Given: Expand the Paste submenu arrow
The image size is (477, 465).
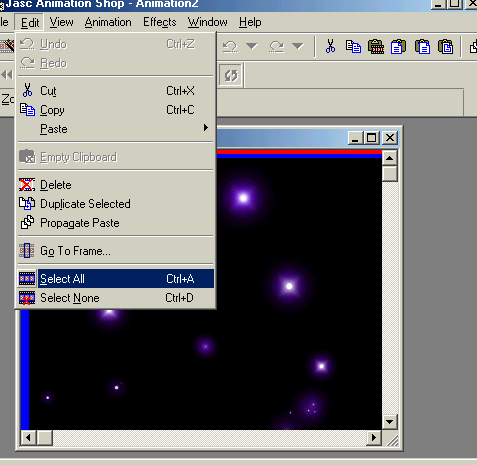Looking at the screenshot, I should 206,128.
